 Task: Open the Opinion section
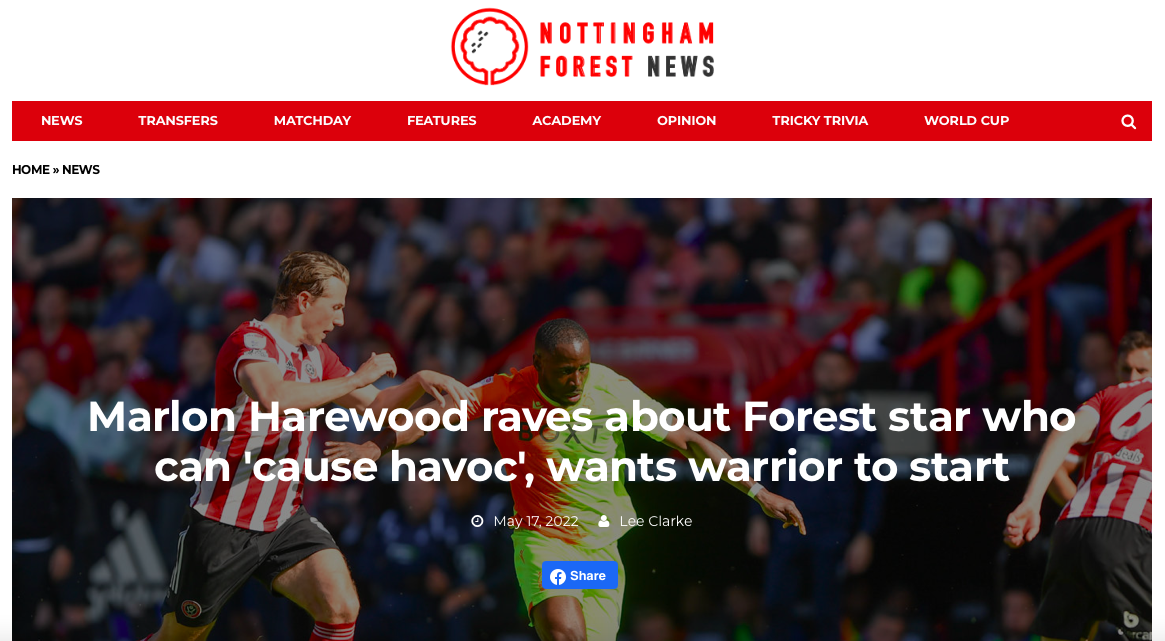tap(687, 120)
